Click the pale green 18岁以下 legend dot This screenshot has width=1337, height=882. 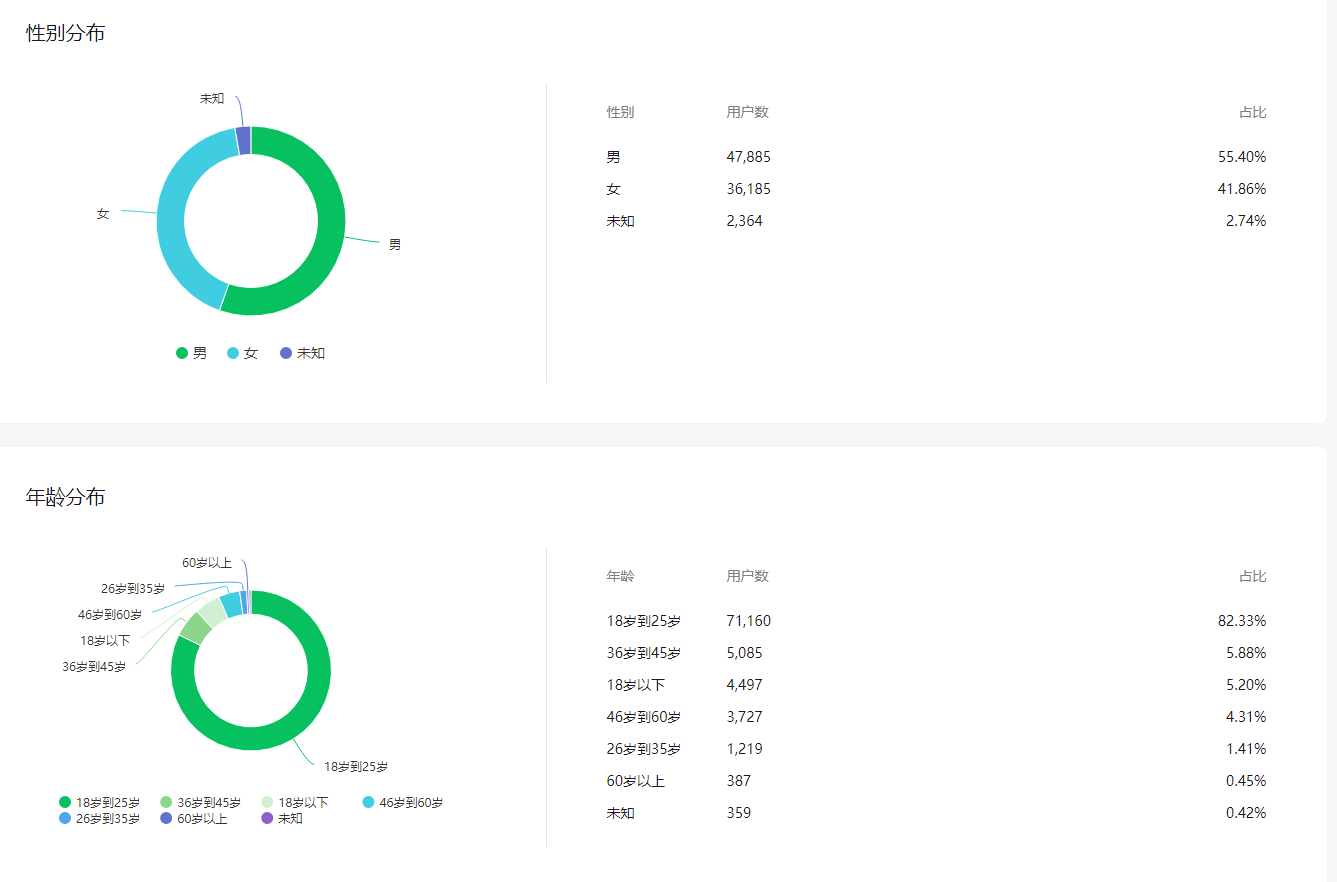(267, 802)
